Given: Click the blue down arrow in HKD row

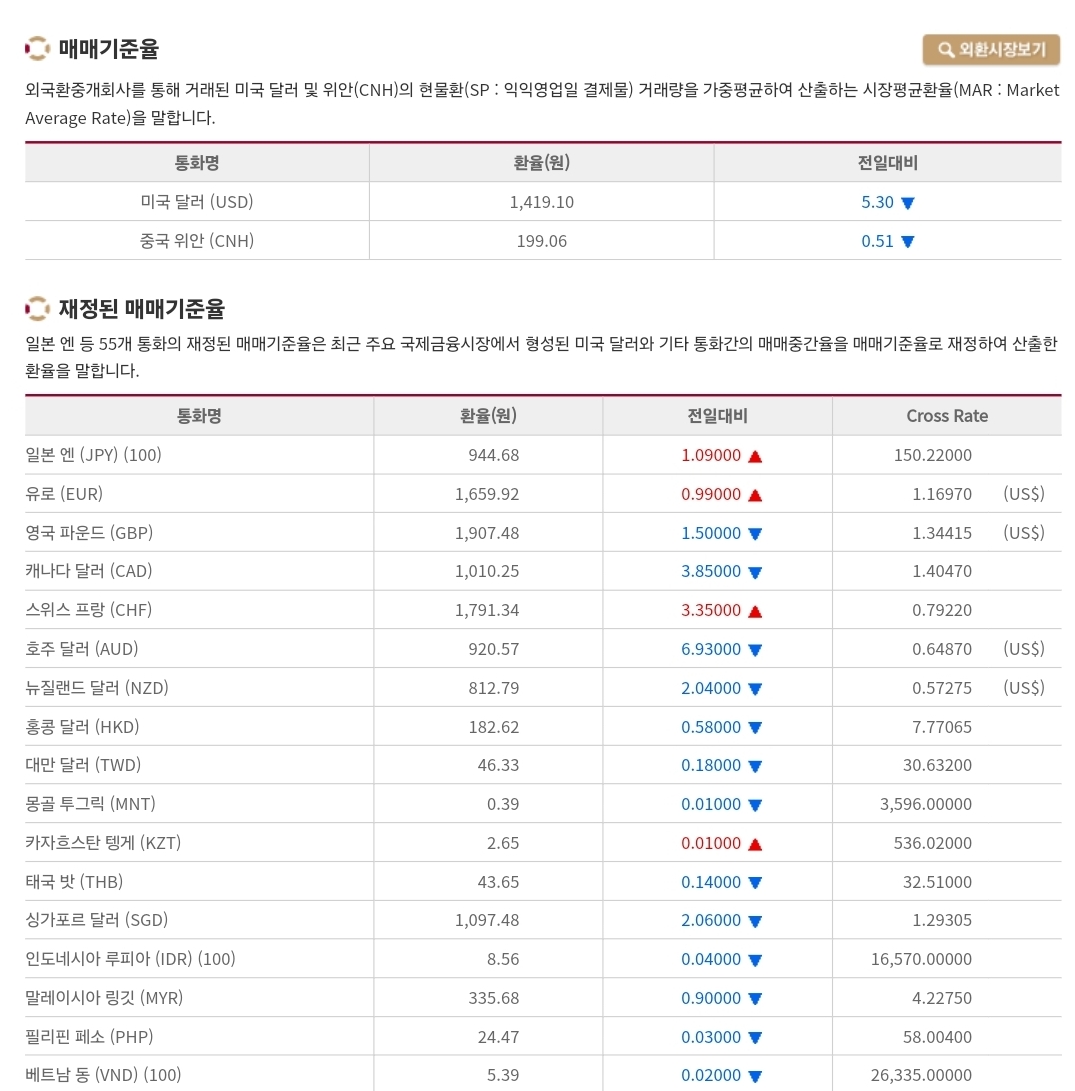Looking at the screenshot, I should [755, 728].
